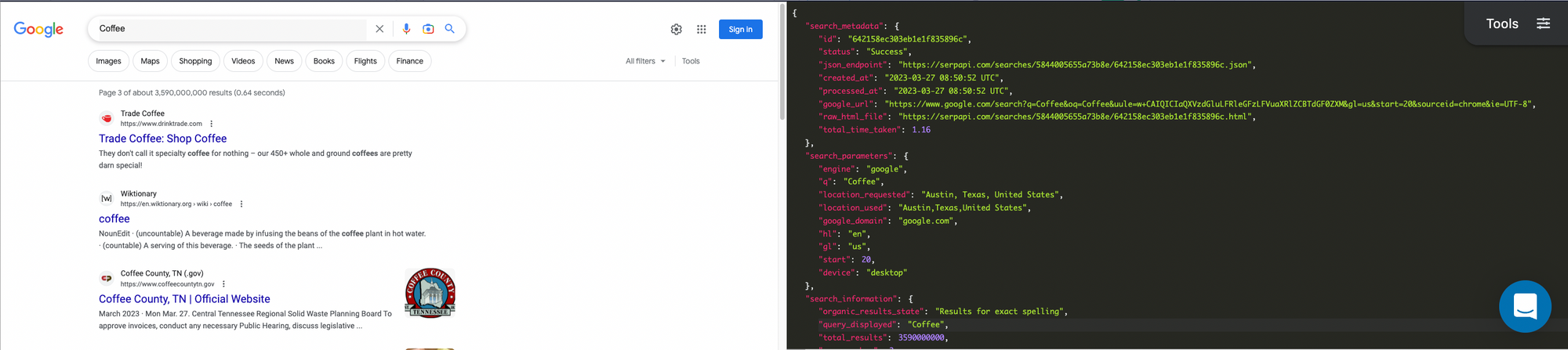Click the Sign in button

740,30
